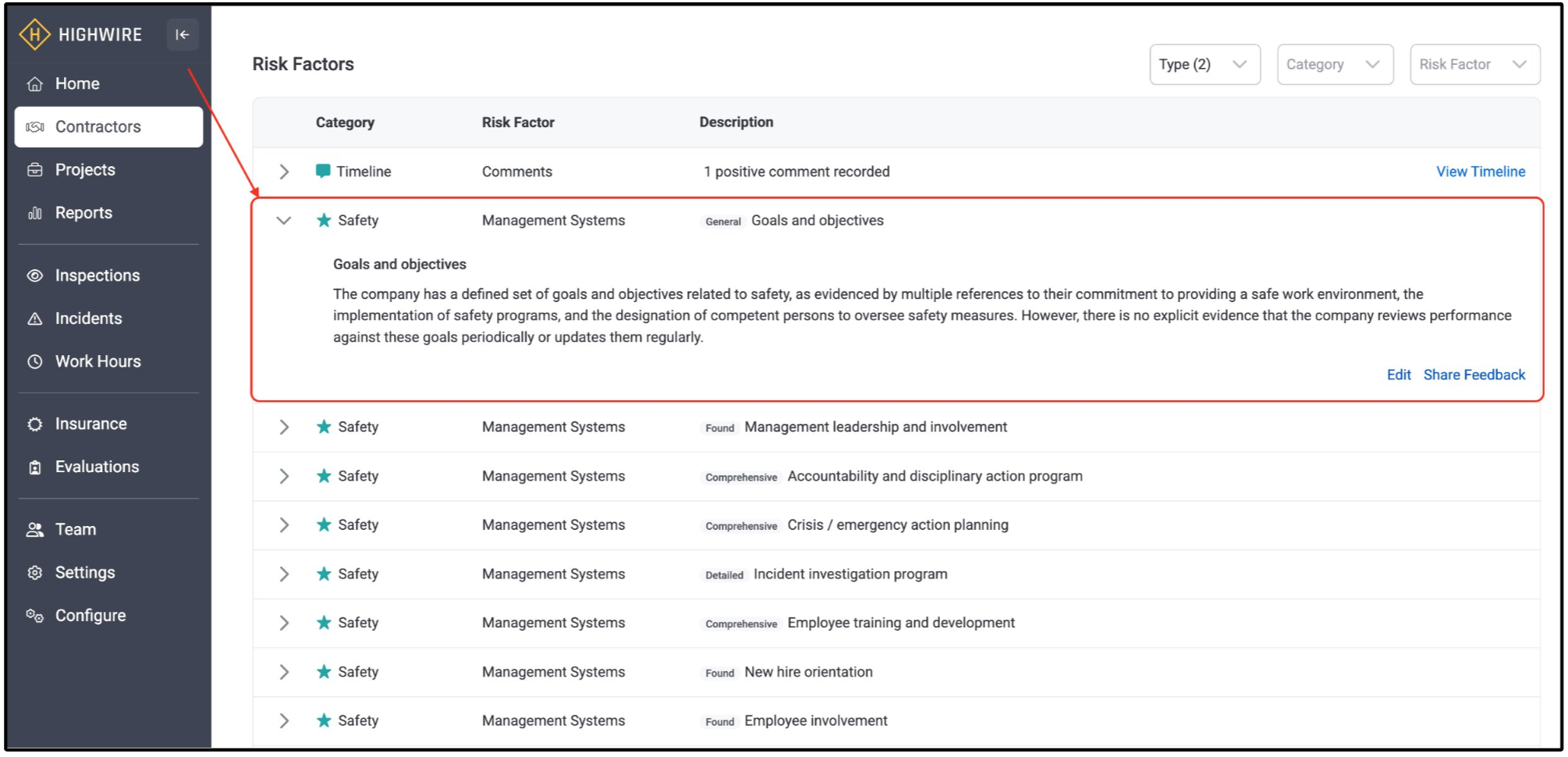Image resolution: width=1568 pixels, height=757 pixels.
Task: Open Work Hours from the sidebar
Action: [x=108, y=361]
